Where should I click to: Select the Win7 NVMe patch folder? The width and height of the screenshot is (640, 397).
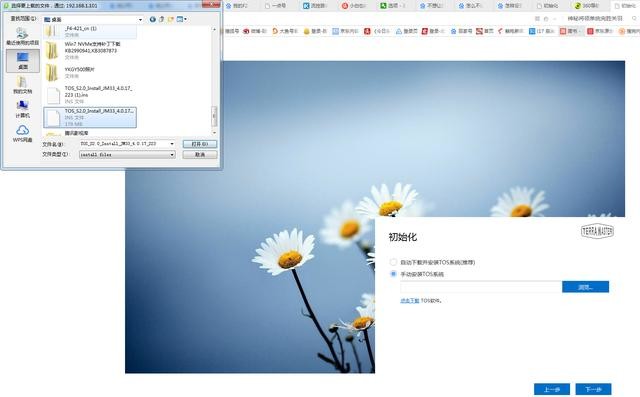(90, 50)
